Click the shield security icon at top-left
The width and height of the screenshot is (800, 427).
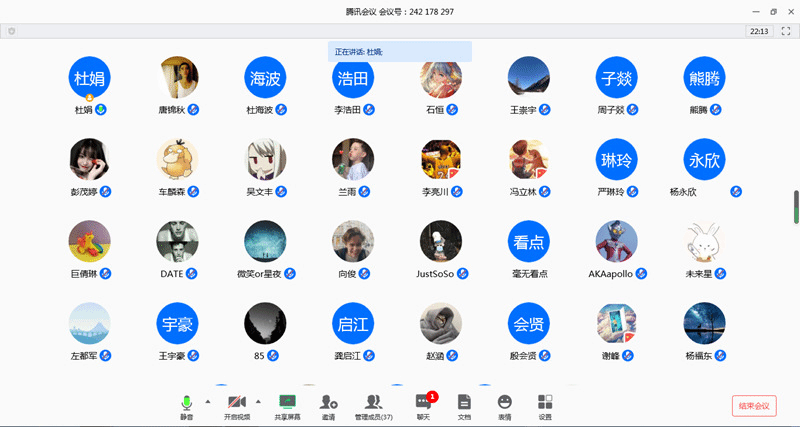coord(10,31)
